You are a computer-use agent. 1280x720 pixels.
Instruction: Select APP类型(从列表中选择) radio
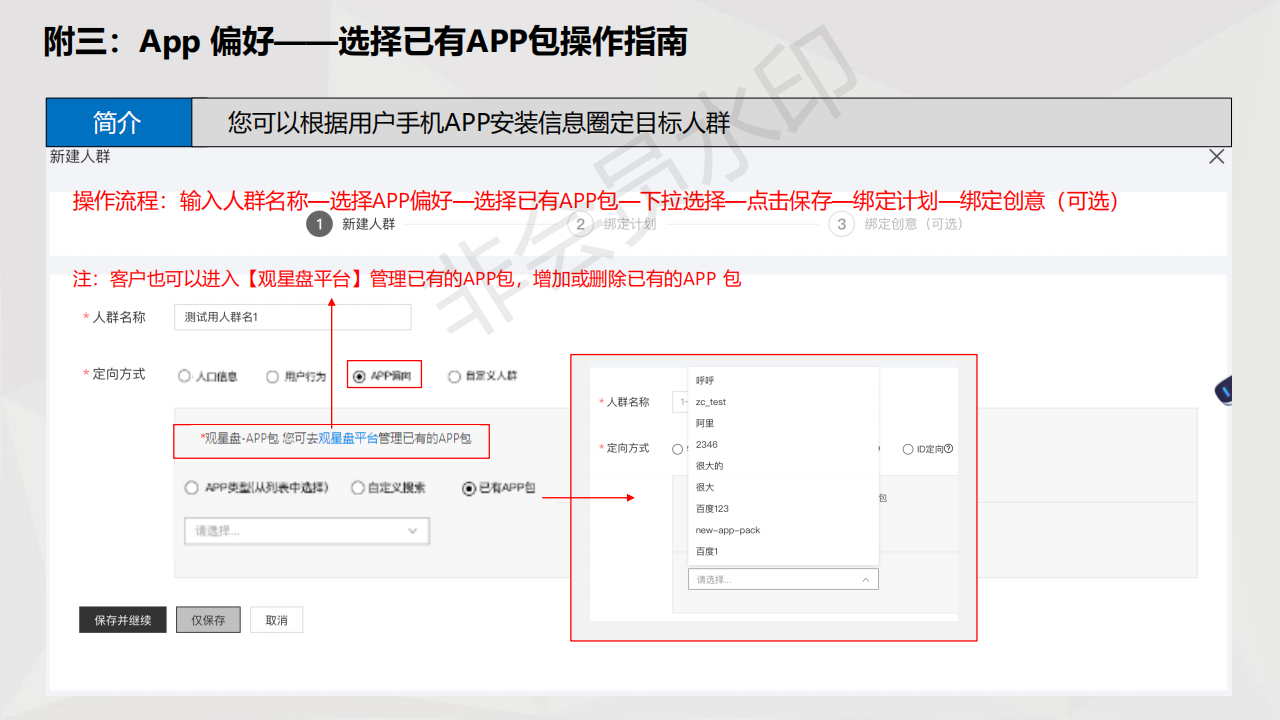click(191, 488)
